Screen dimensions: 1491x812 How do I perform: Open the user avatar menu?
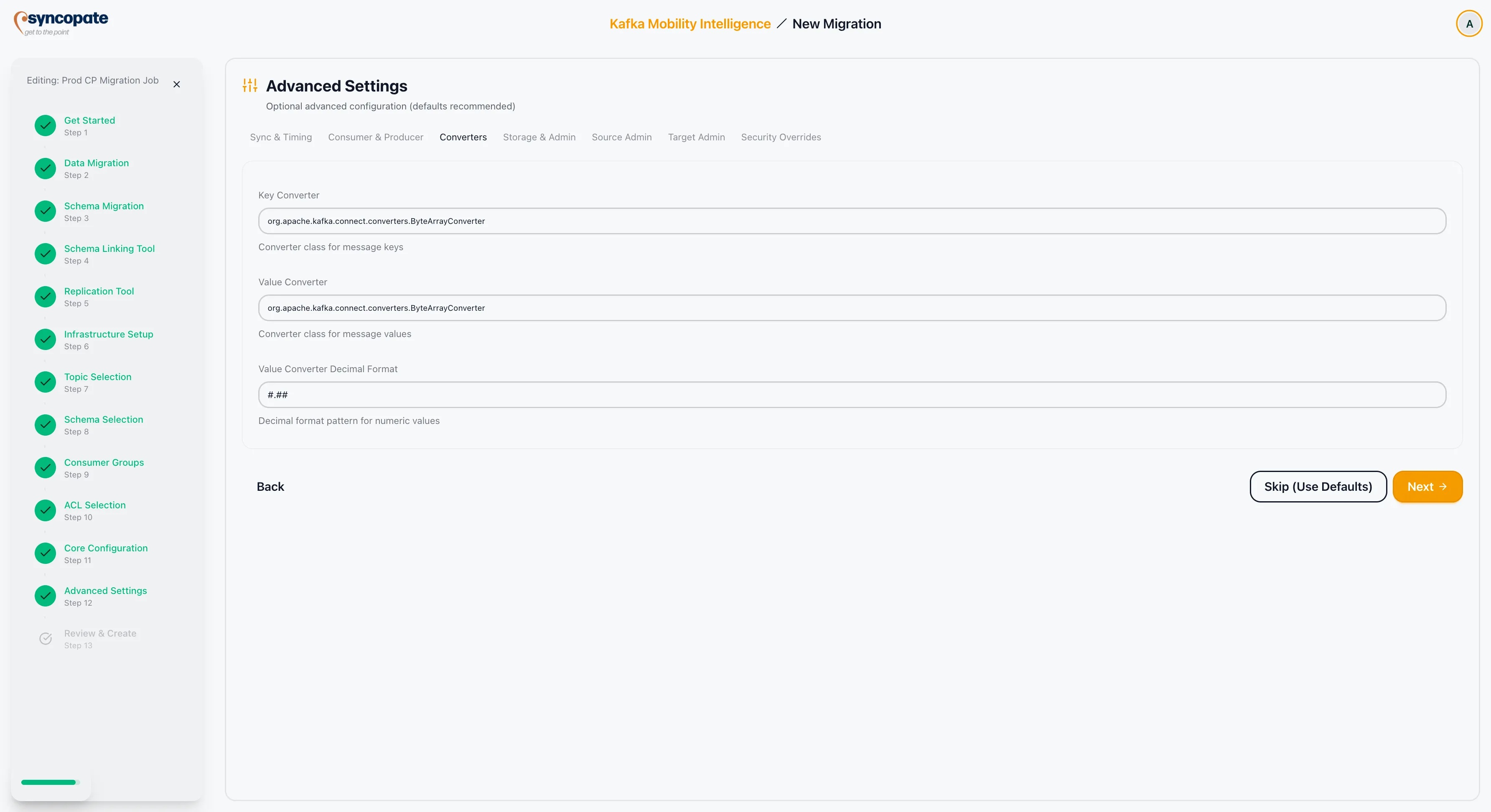coord(1469,23)
